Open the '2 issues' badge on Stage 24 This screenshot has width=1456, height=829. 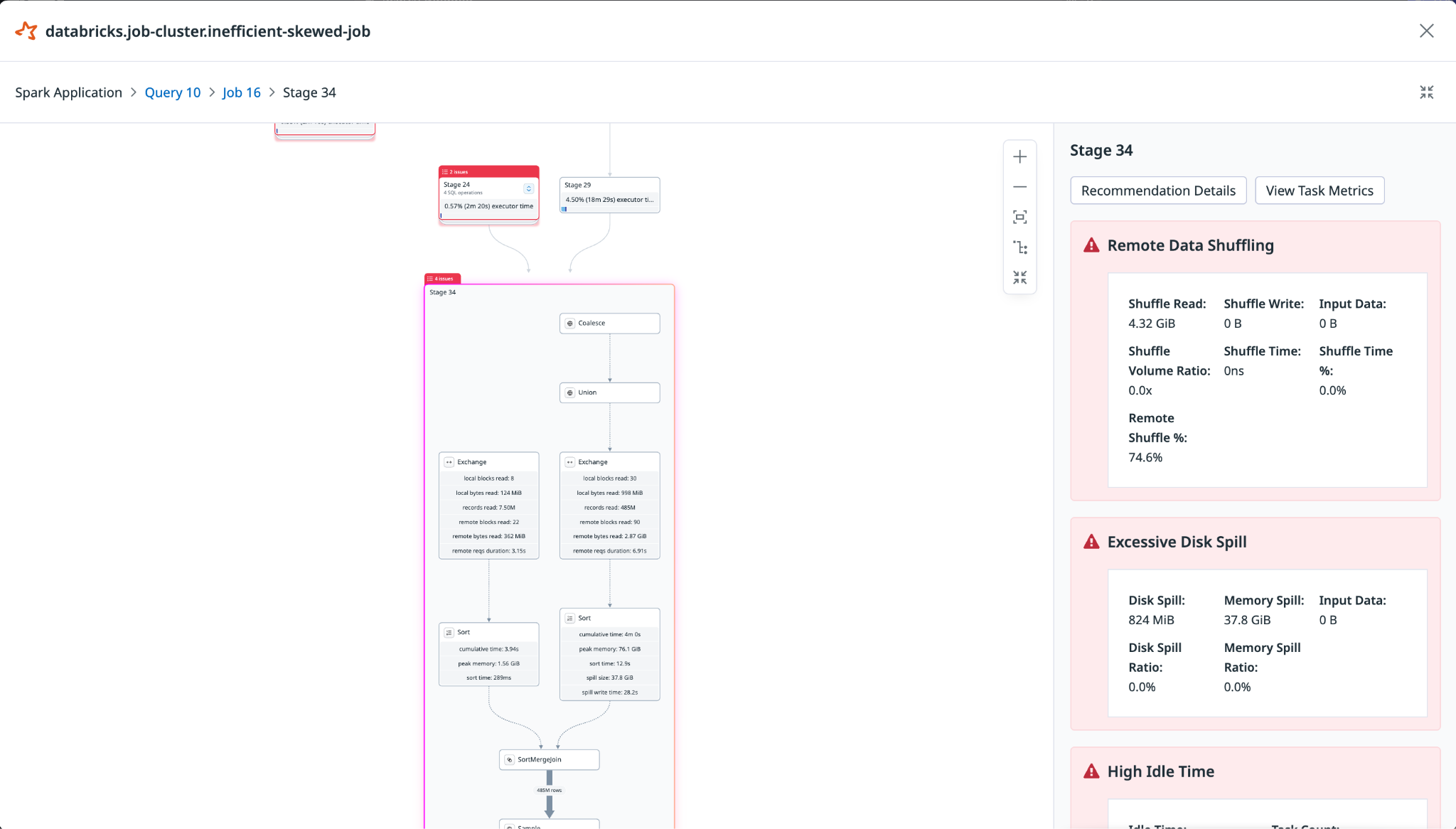pyautogui.click(x=488, y=171)
